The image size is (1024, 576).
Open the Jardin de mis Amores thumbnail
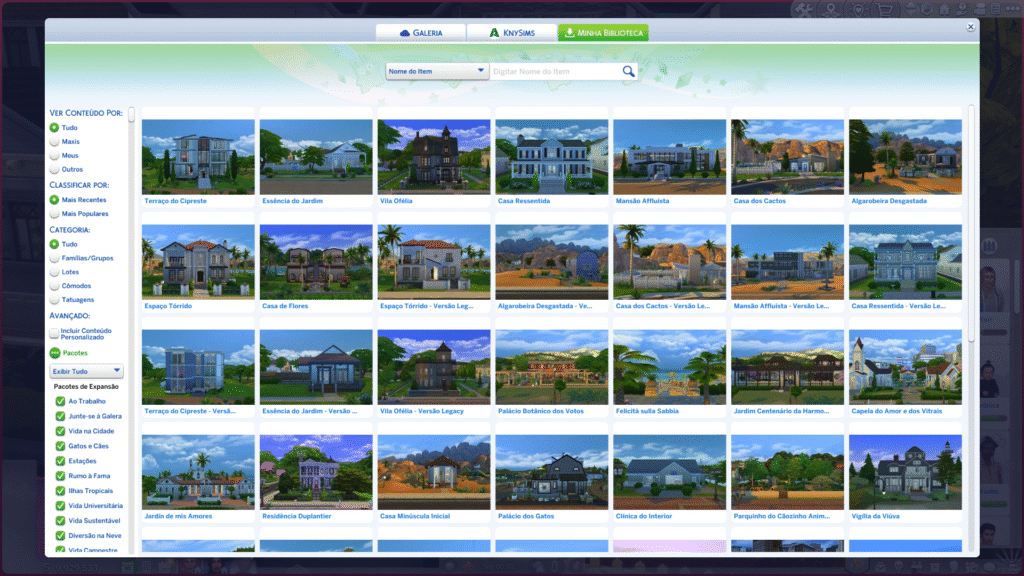tap(198, 472)
